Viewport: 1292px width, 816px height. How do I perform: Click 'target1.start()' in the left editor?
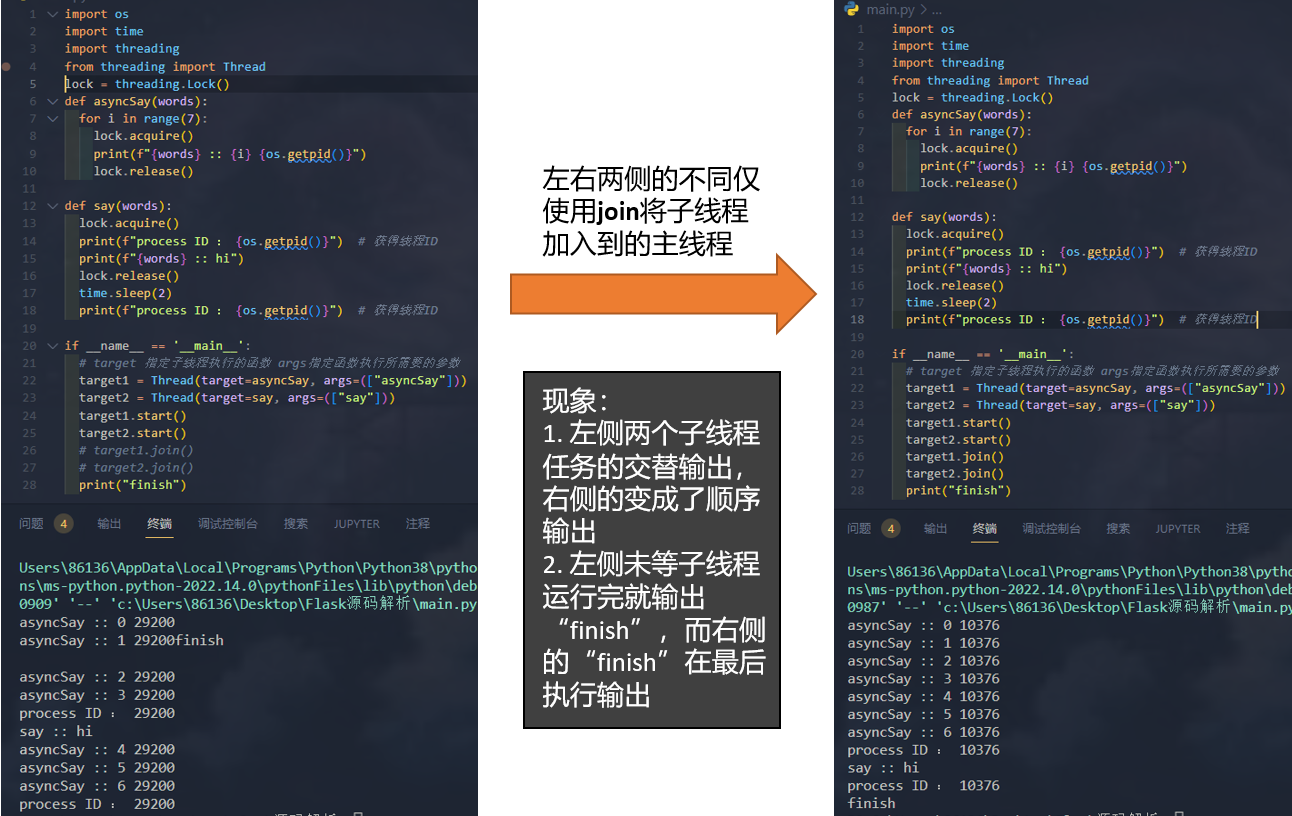pyautogui.click(x=133, y=415)
